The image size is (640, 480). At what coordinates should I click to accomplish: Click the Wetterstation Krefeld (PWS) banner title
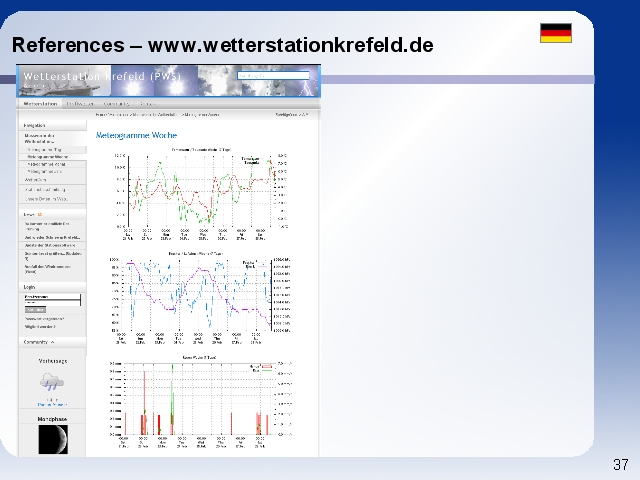[102, 76]
